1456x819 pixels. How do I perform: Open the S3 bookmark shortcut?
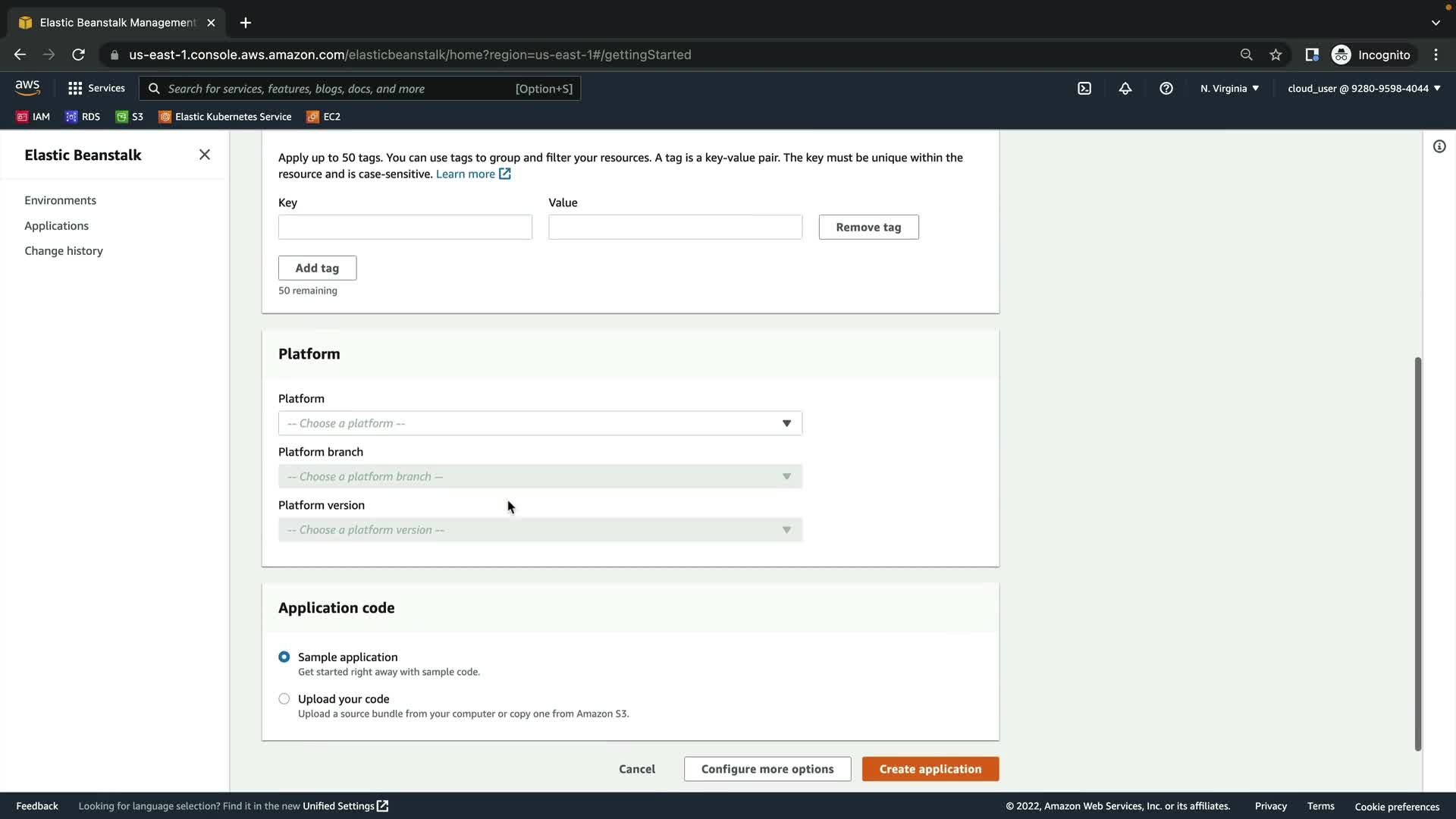tap(130, 117)
